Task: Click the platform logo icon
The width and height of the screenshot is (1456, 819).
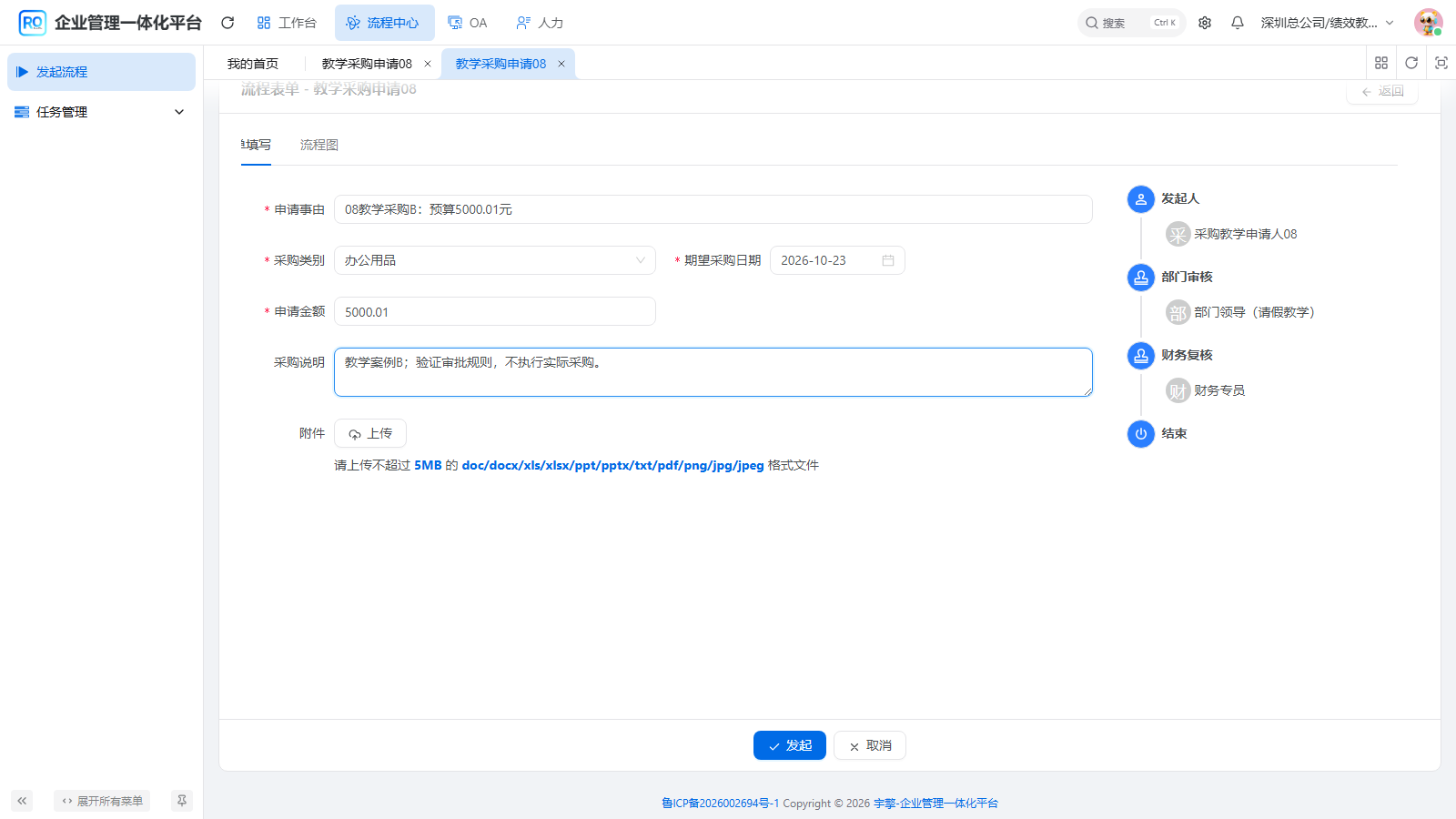Action: point(33,23)
